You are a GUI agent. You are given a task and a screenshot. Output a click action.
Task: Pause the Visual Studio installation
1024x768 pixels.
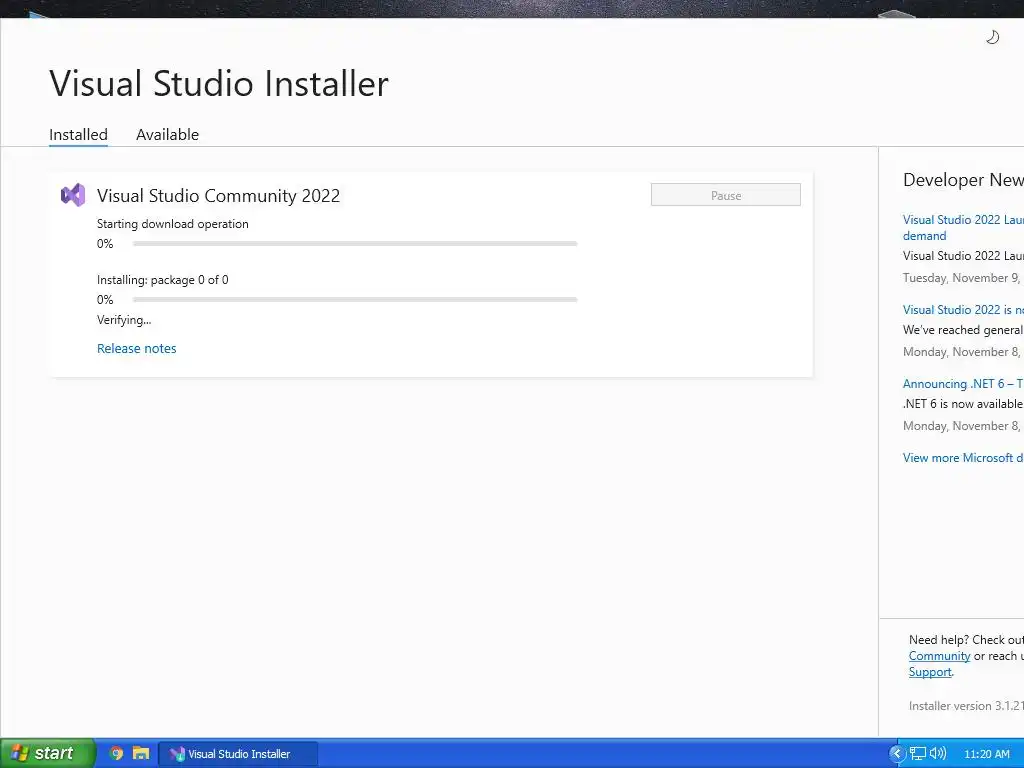[x=726, y=195]
